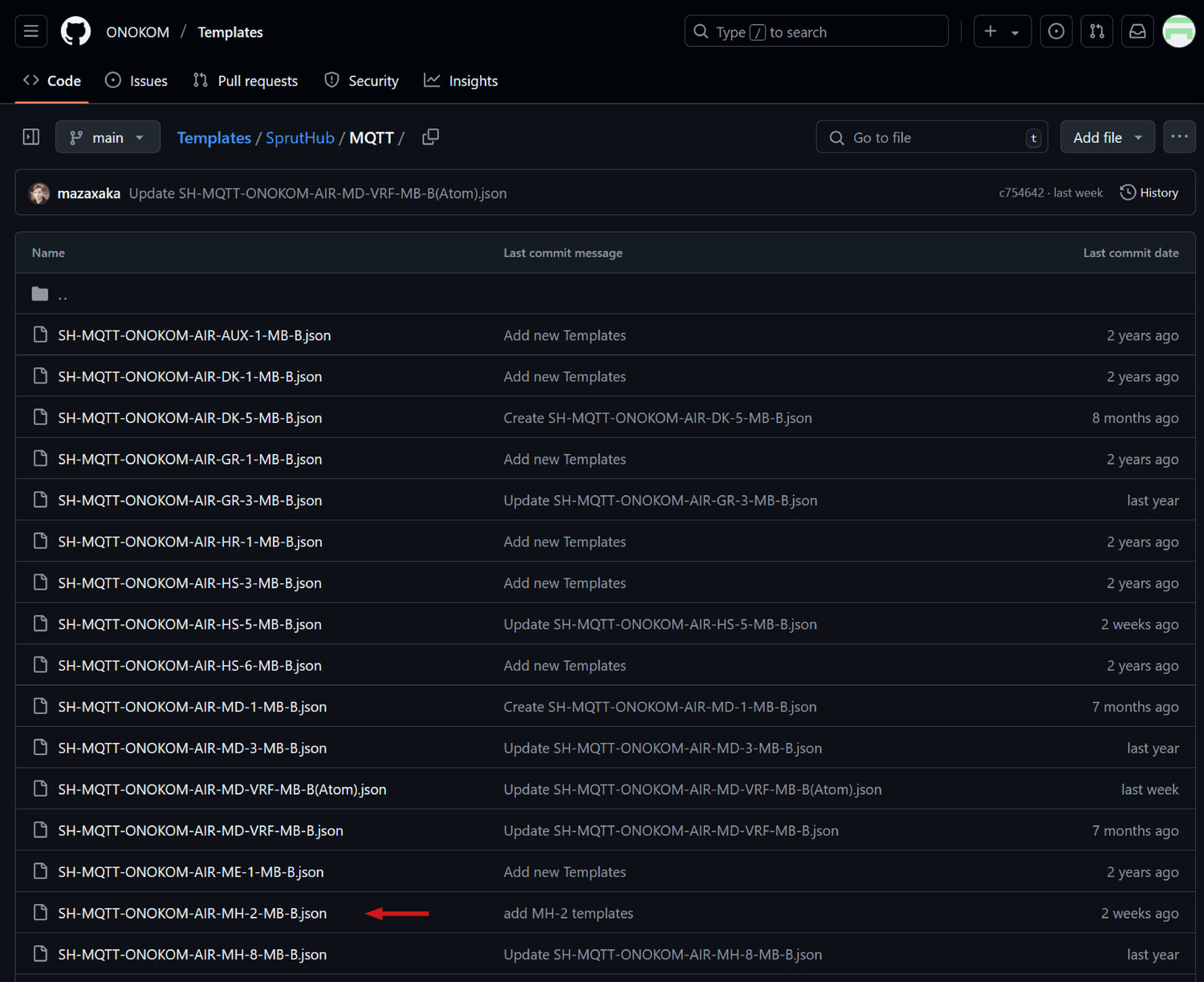Image resolution: width=1204 pixels, height=982 pixels.
Task: Click file icon of DK-1-MB-B.json row
Action: click(40, 375)
